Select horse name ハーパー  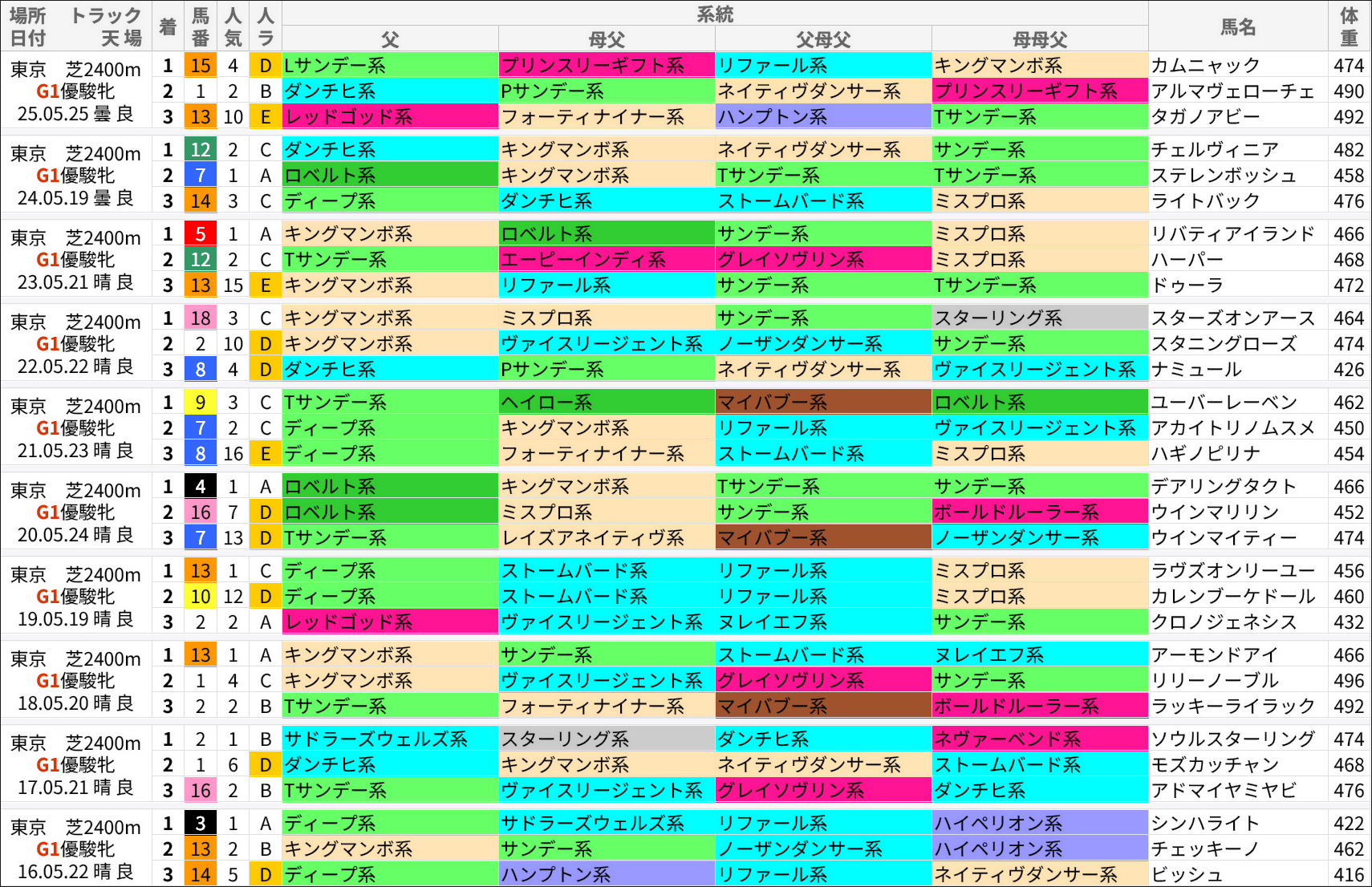coord(1187,260)
